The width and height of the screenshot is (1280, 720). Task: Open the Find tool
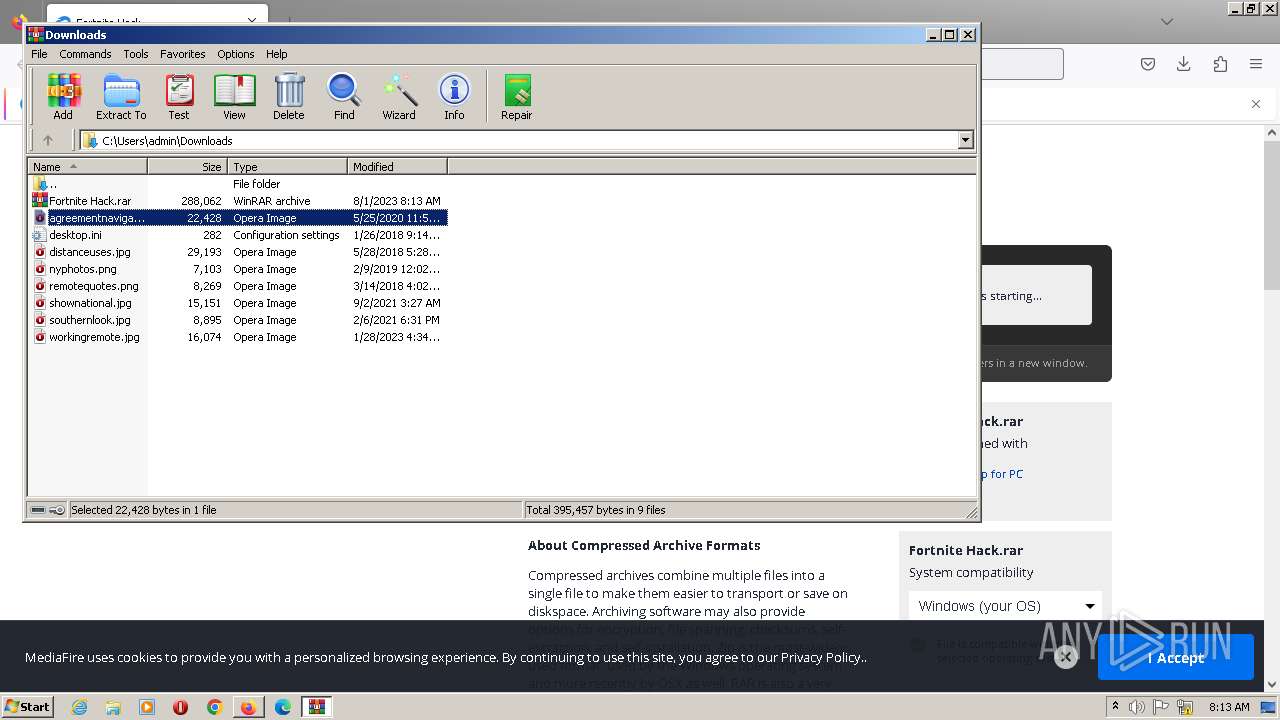tap(344, 97)
